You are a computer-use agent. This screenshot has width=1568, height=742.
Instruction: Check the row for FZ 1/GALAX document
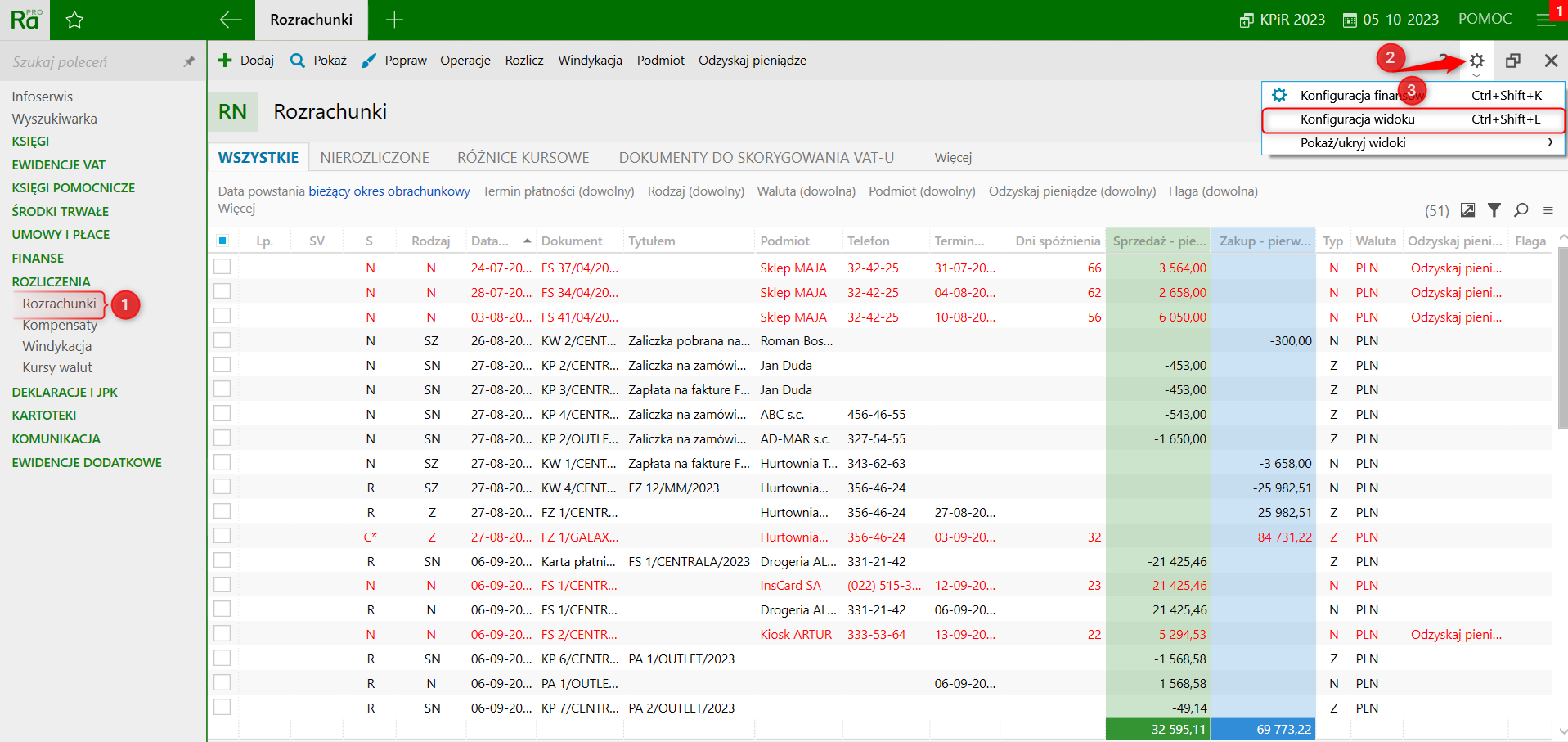click(222, 536)
